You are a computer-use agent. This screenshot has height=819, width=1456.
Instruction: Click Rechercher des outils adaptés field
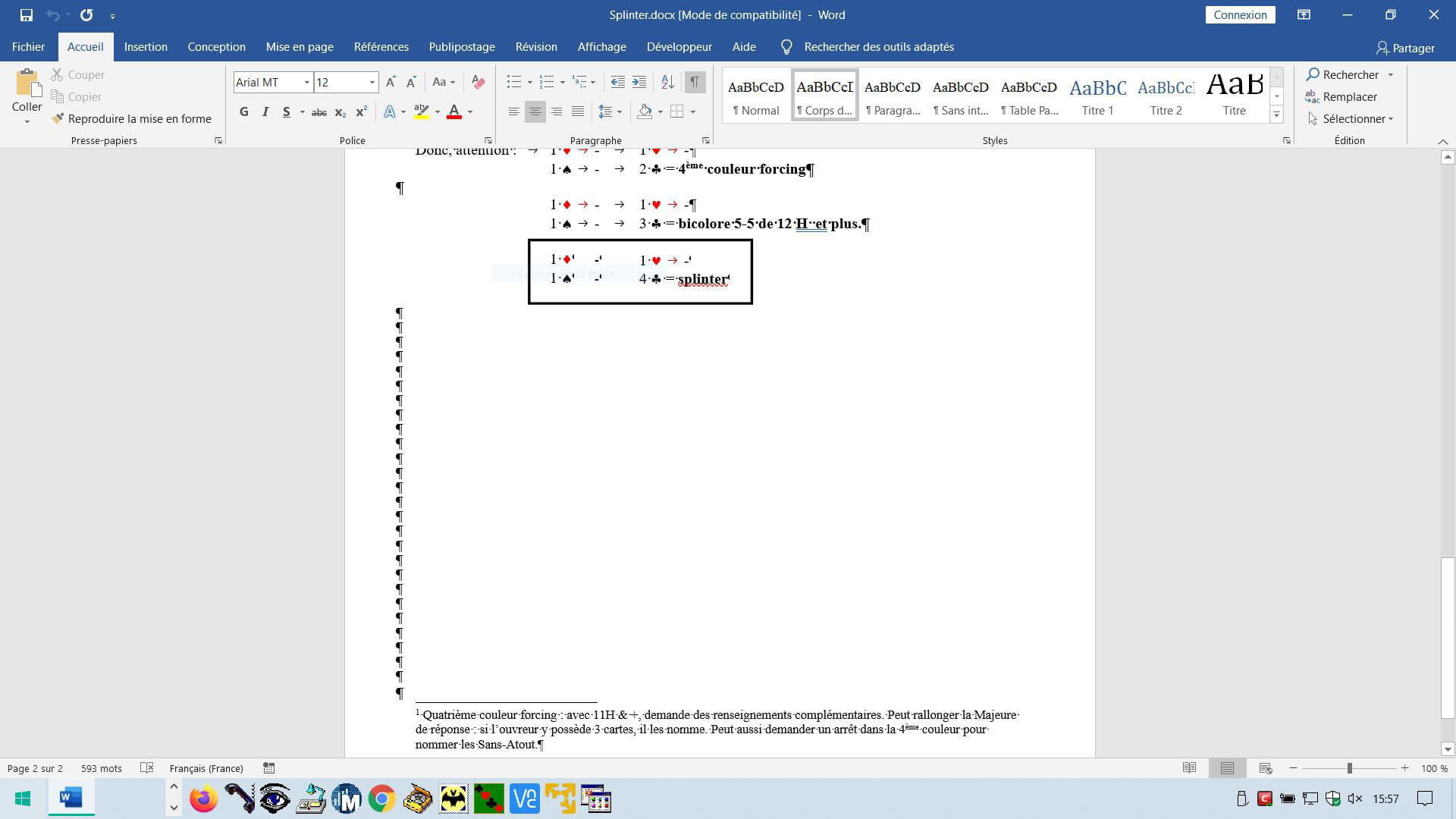tap(878, 47)
